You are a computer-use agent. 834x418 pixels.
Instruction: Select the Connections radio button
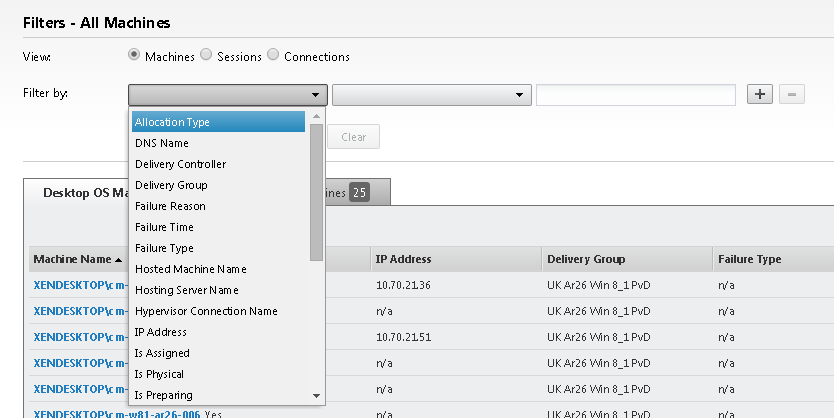point(274,56)
